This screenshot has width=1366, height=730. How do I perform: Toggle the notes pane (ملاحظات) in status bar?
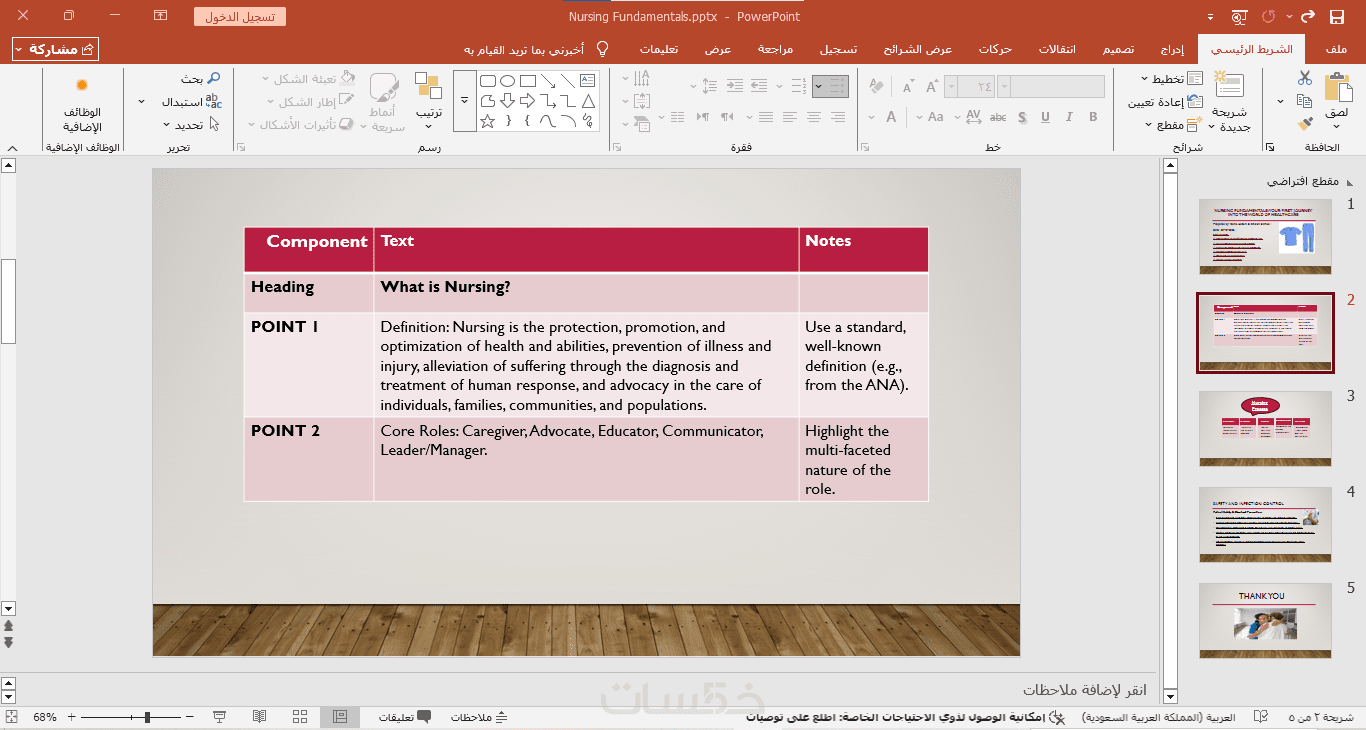pyautogui.click(x=479, y=717)
